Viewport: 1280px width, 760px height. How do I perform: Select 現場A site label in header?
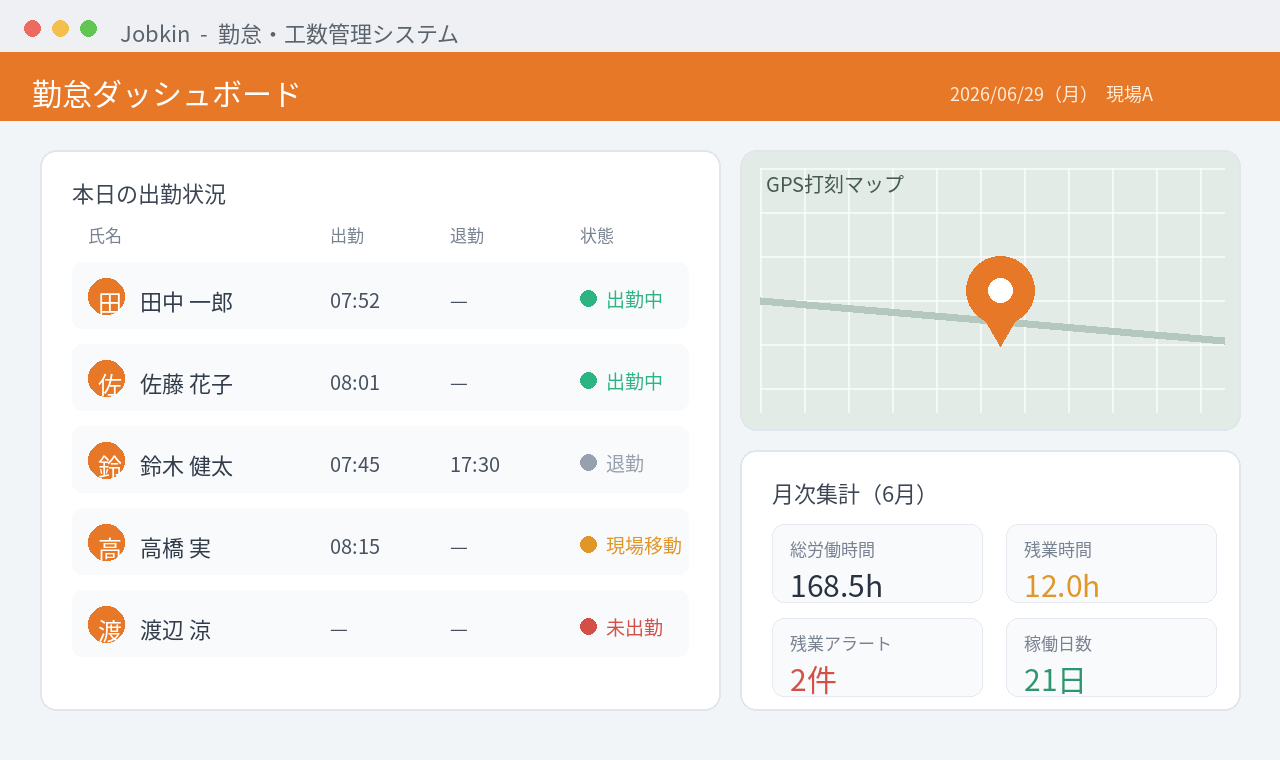tap(1129, 94)
